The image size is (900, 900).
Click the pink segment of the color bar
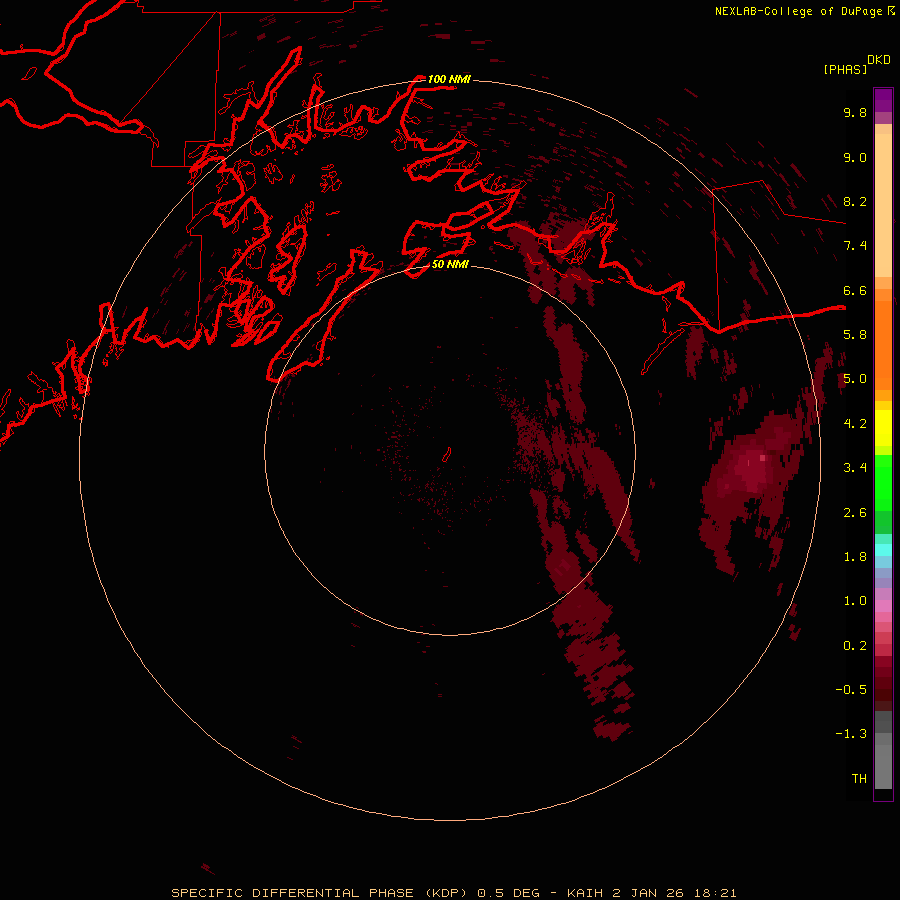(883, 606)
